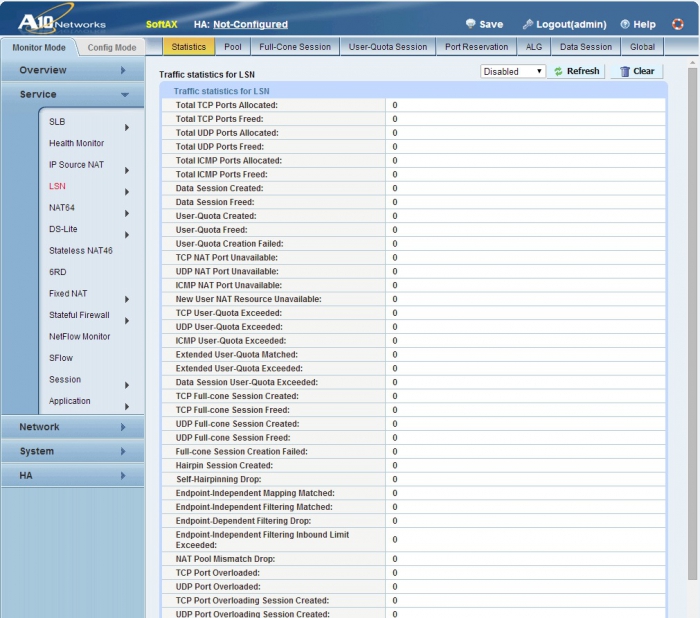Click 'Self-Hairpinning Drop:' row label
Viewport: 700px width, 618px height.
[x=219, y=479]
